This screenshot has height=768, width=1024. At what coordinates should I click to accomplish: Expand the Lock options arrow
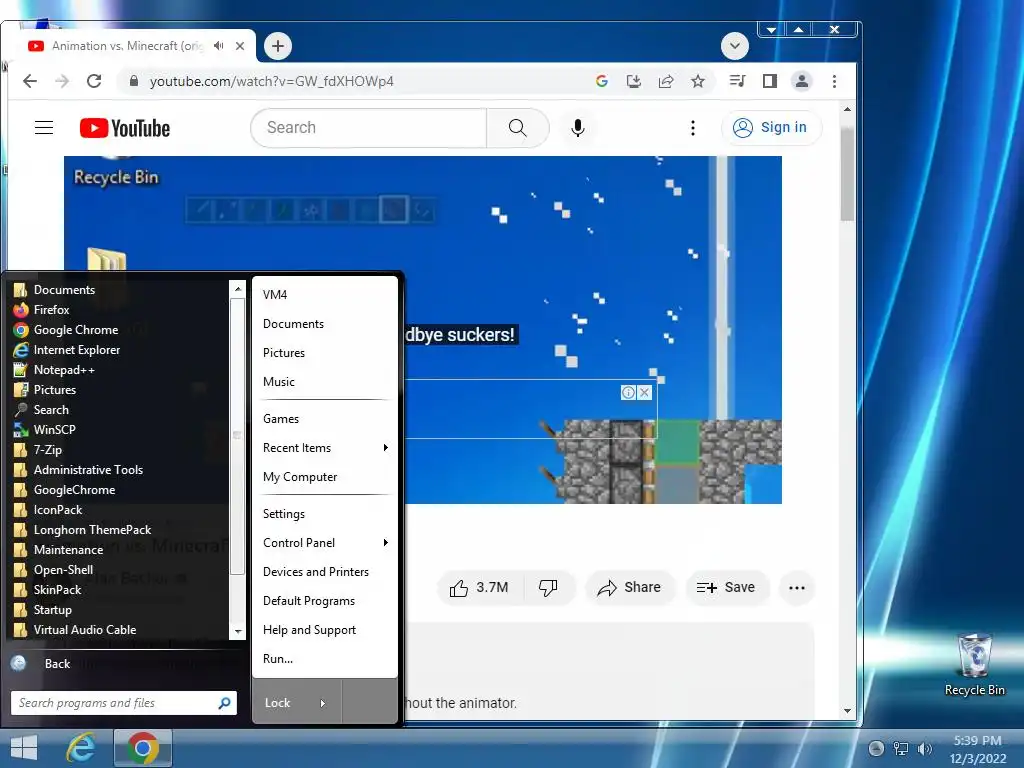click(323, 703)
